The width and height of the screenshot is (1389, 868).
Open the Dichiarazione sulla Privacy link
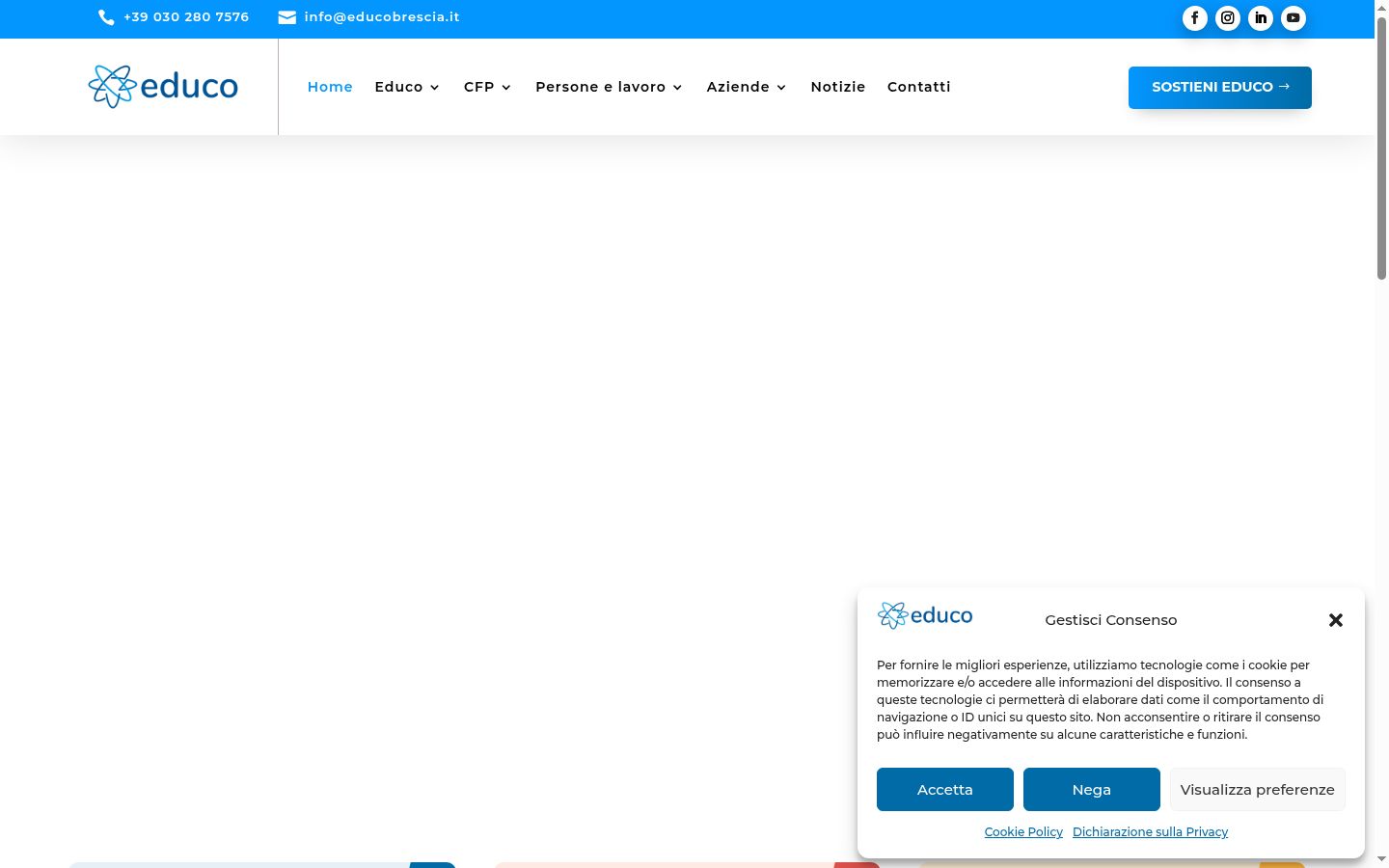[1151, 832]
